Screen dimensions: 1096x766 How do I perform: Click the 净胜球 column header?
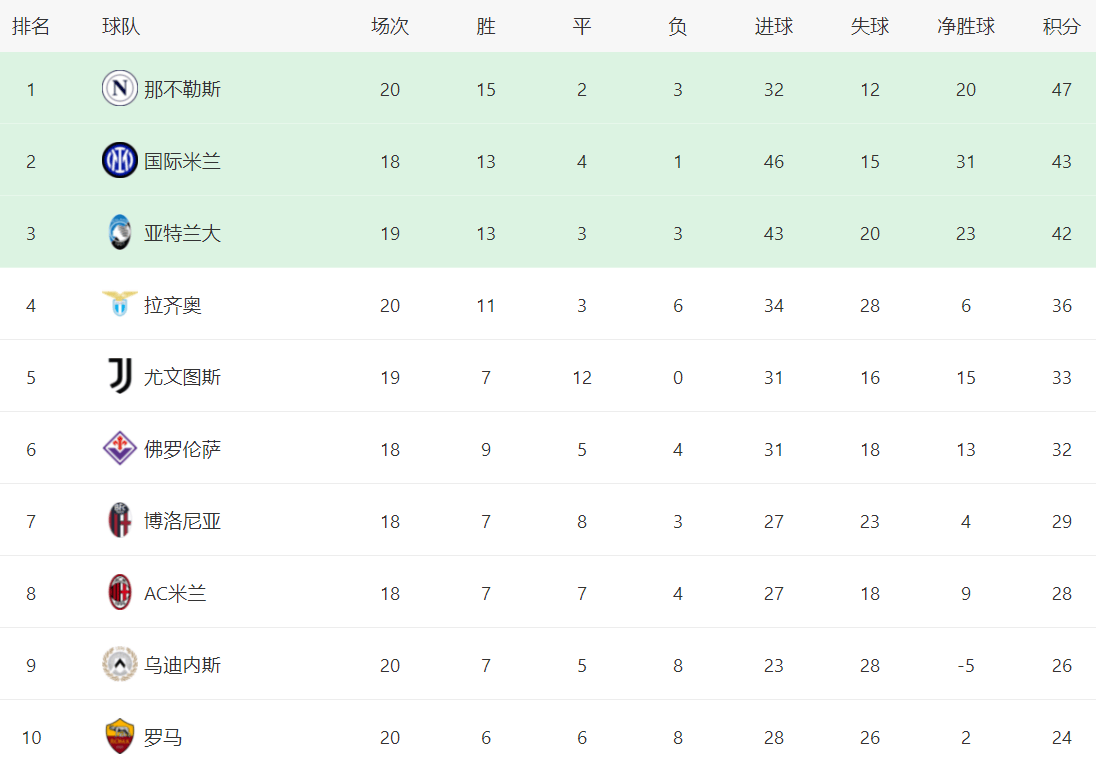(x=965, y=27)
